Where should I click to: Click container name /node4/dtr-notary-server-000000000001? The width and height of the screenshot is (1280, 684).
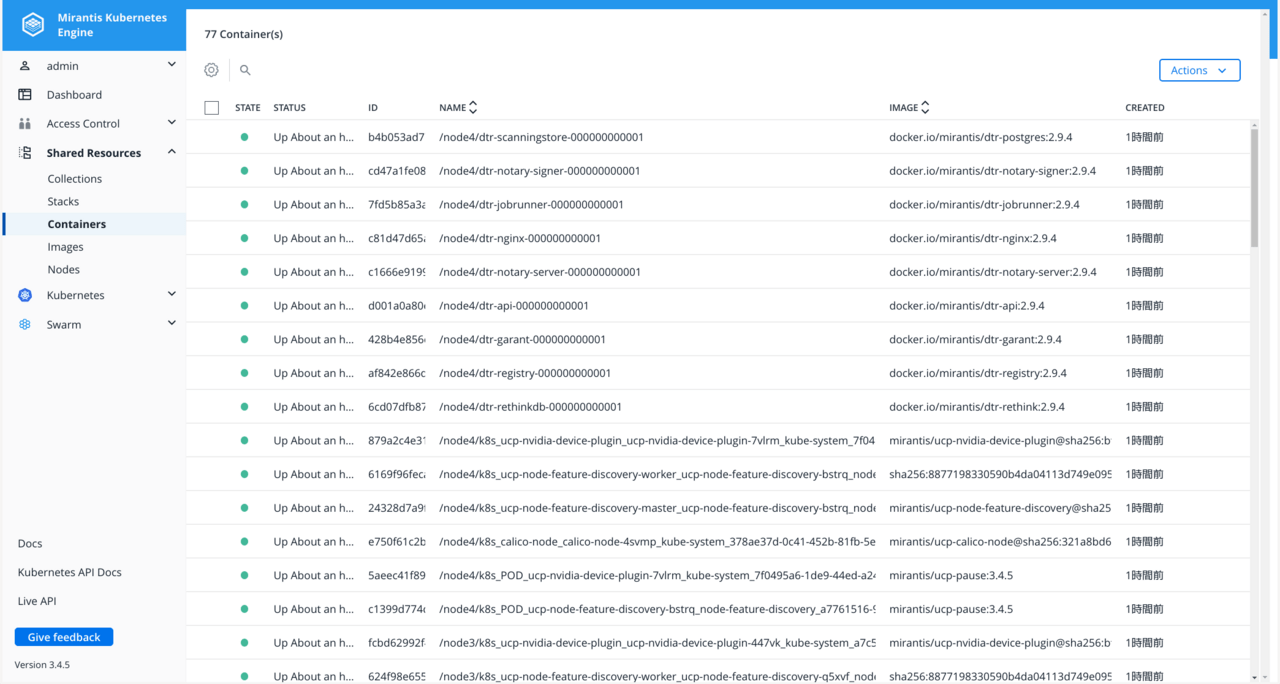pos(540,272)
